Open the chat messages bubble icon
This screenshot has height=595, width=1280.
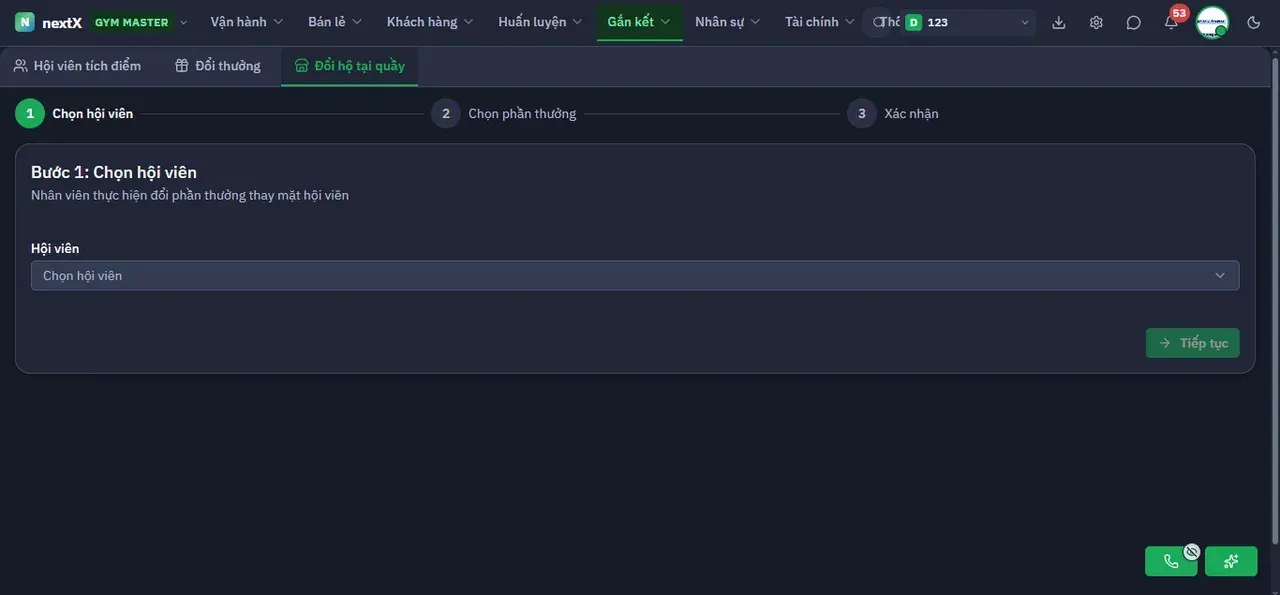point(1133,22)
